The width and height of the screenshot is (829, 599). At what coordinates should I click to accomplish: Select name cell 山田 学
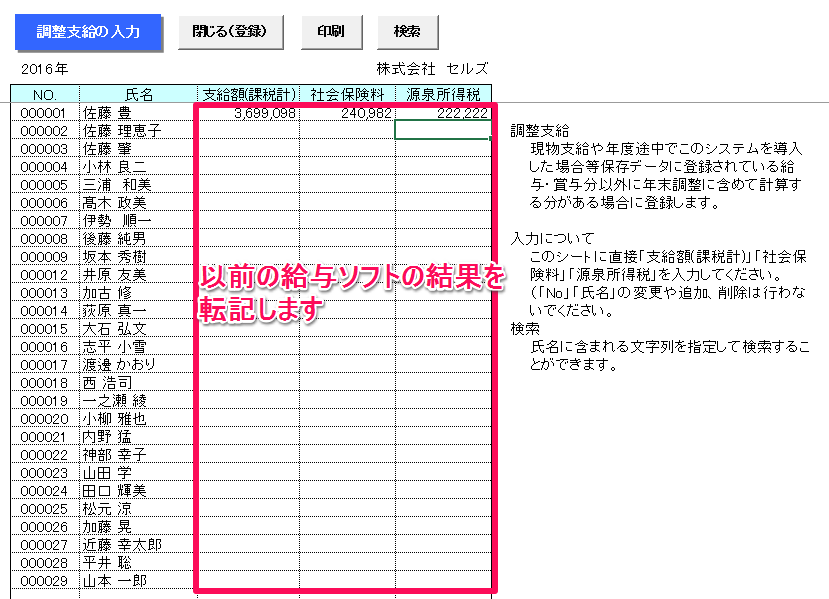[x=139, y=472]
